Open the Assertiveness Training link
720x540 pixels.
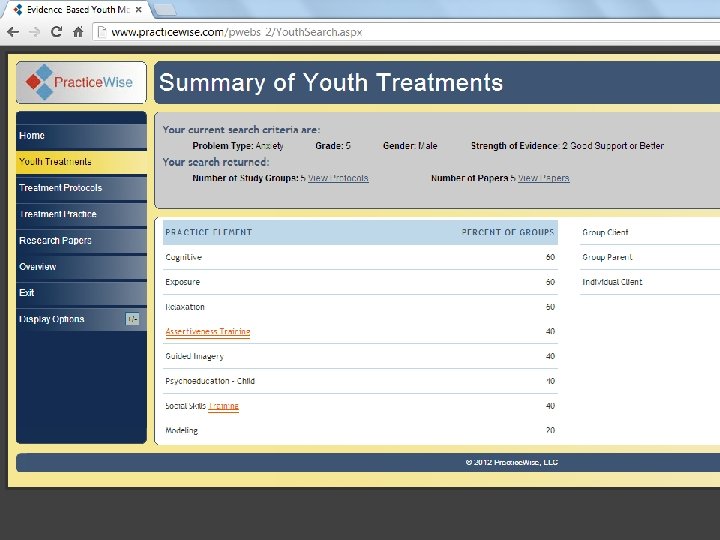[x=208, y=332]
